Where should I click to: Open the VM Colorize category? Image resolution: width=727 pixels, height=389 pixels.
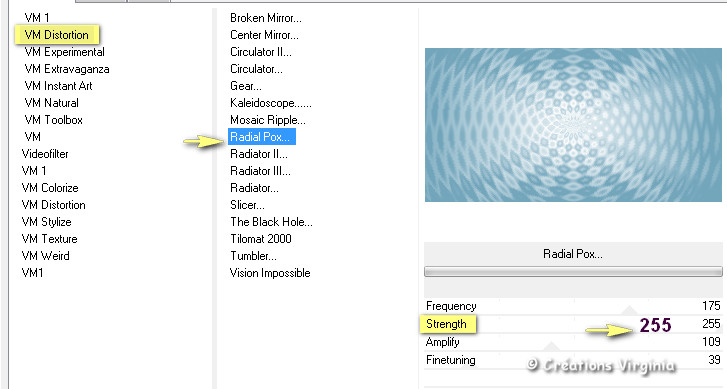point(50,188)
